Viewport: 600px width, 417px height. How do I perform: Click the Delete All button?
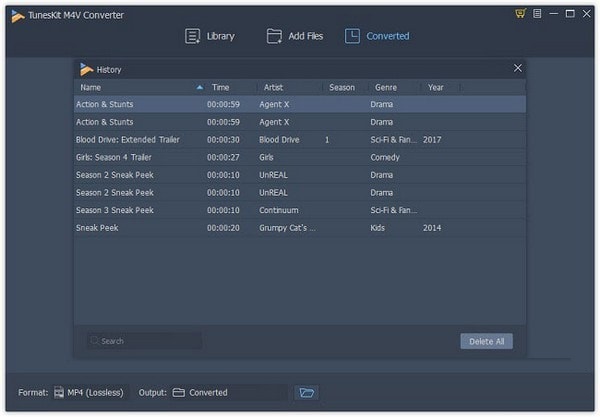pos(486,341)
